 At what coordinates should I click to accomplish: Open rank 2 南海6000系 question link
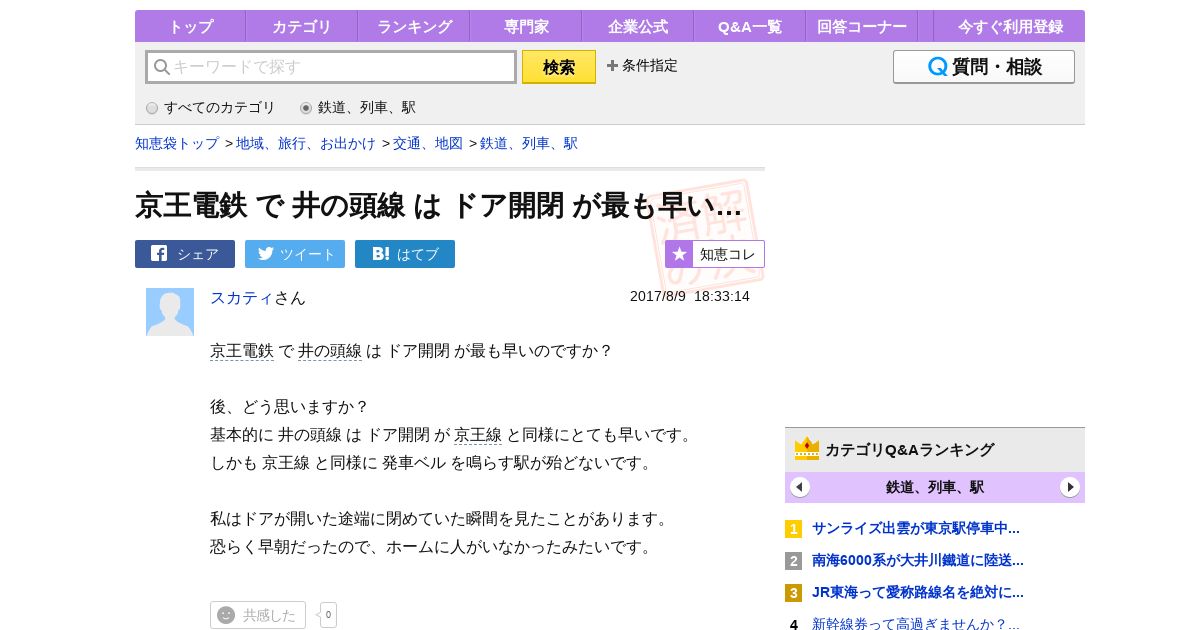[917, 560]
